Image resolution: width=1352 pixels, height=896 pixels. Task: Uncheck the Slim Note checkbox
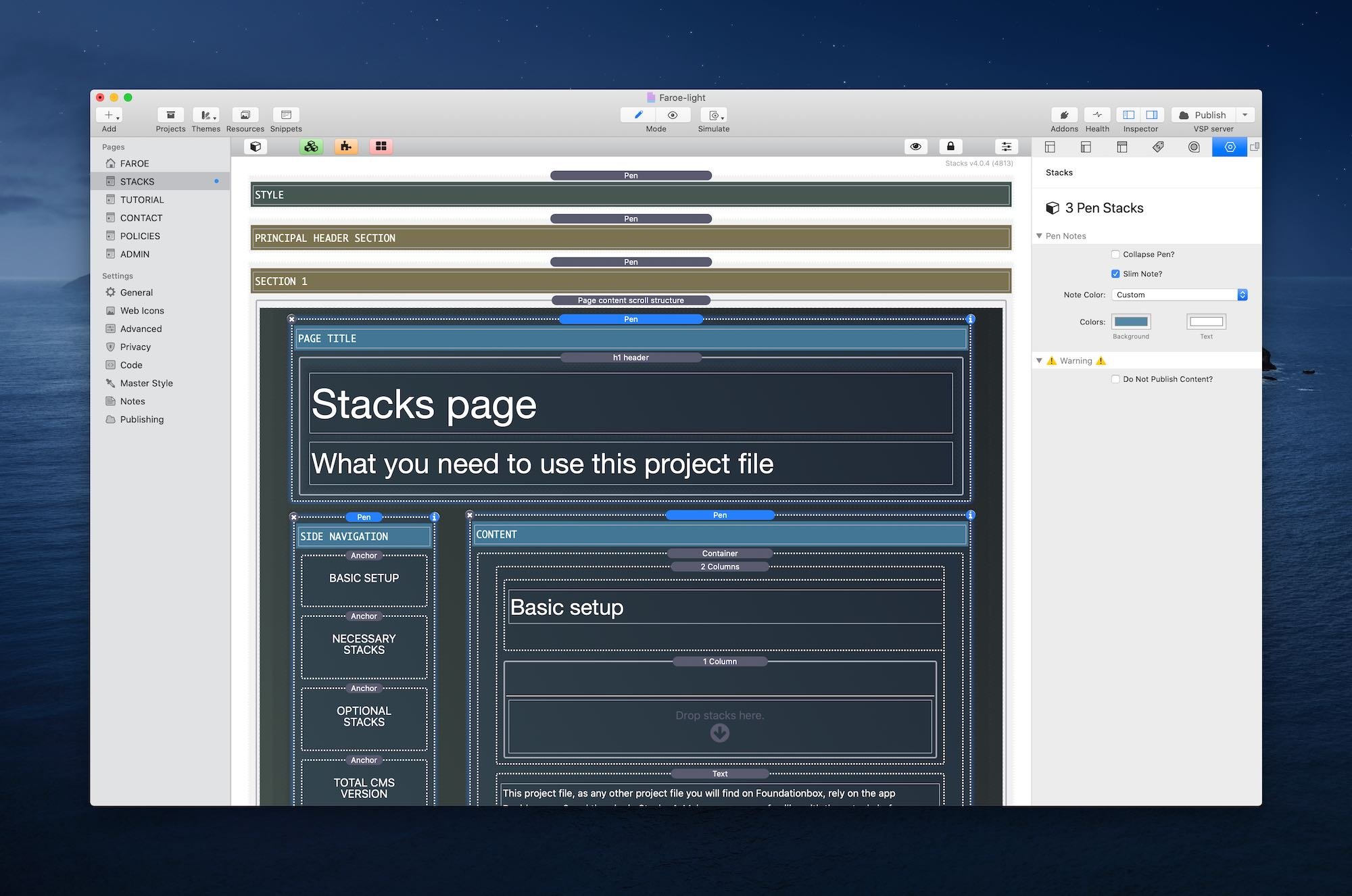tap(1115, 274)
